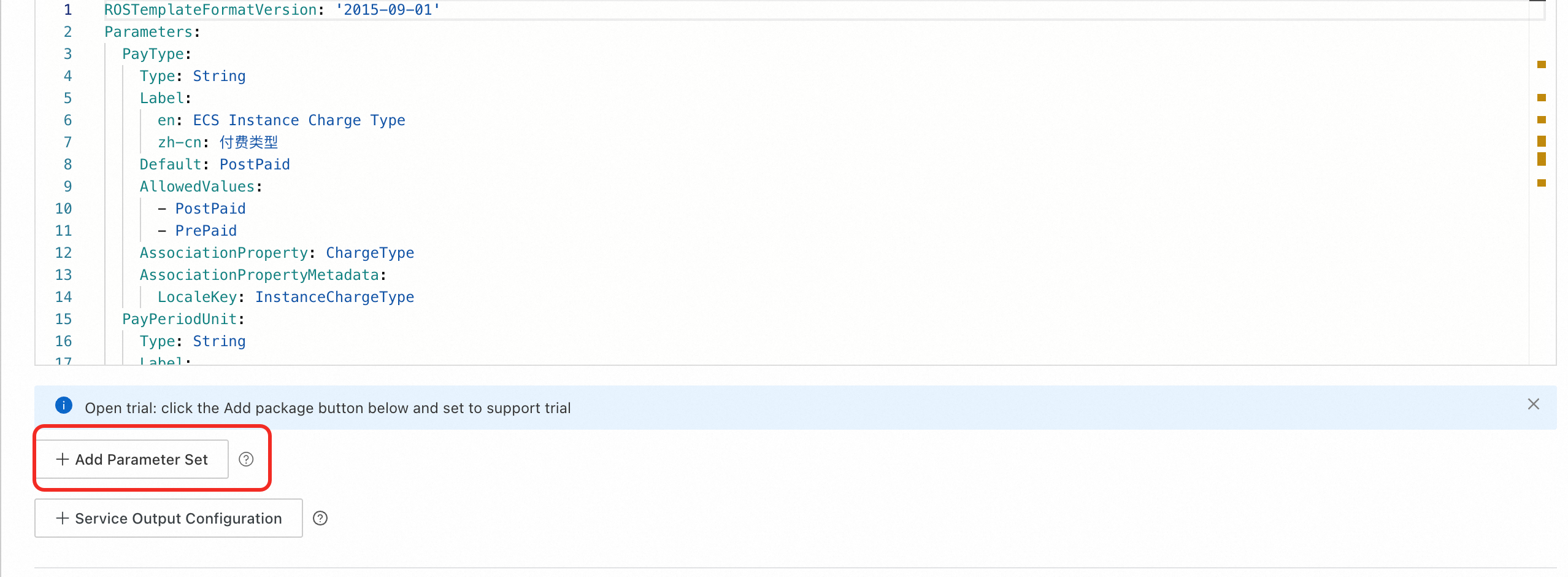
Task: Click the Add Parameter Set button
Action: coord(133,459)
